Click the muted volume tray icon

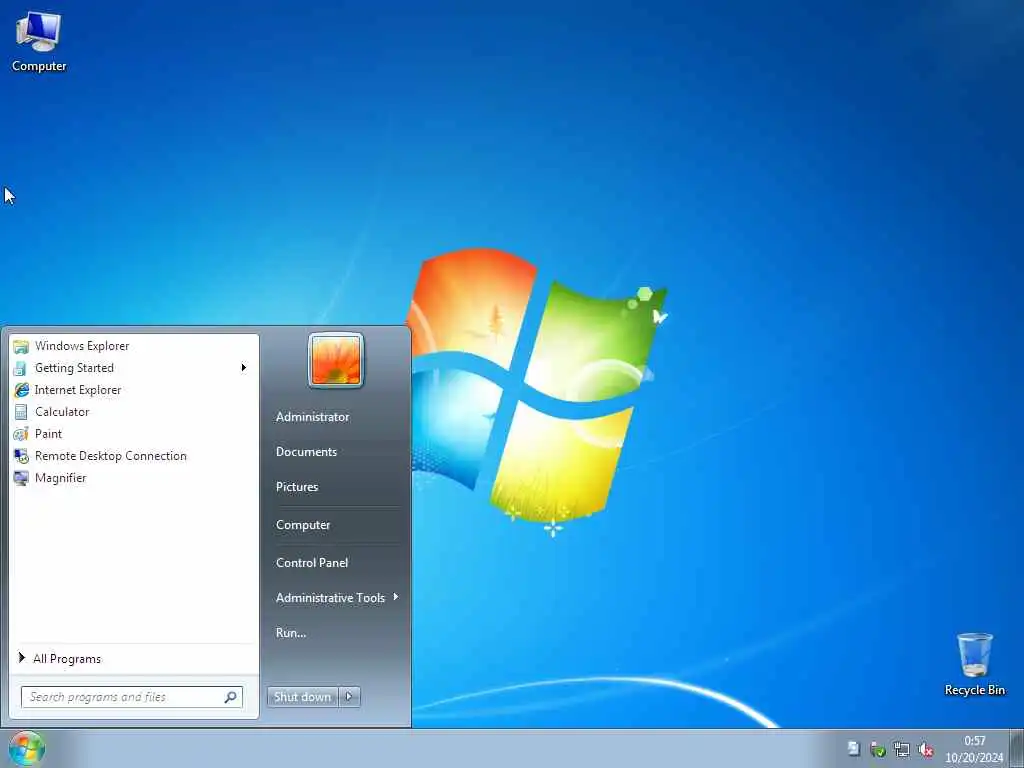[x=925, y=750]
